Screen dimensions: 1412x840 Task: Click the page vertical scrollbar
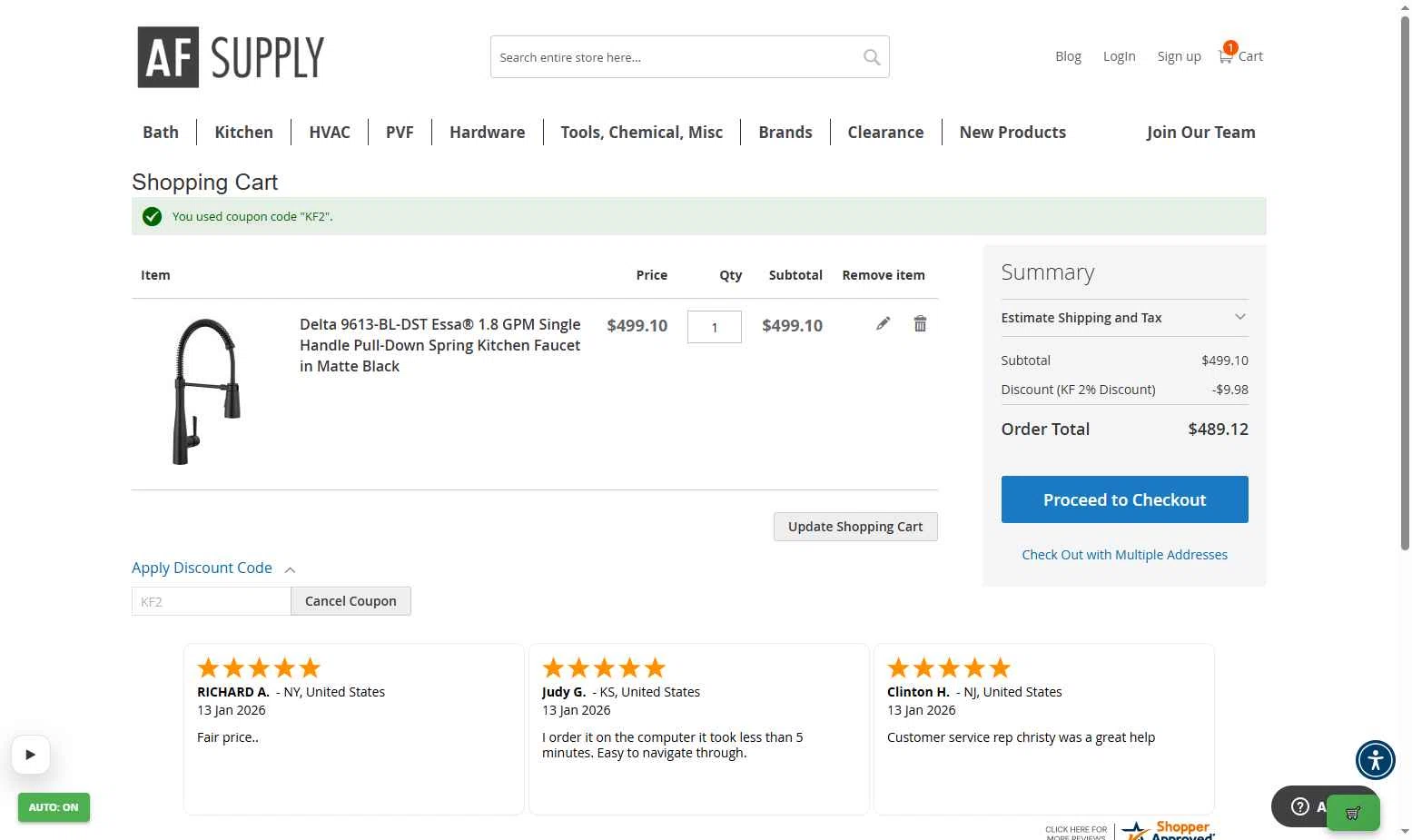1405,282
